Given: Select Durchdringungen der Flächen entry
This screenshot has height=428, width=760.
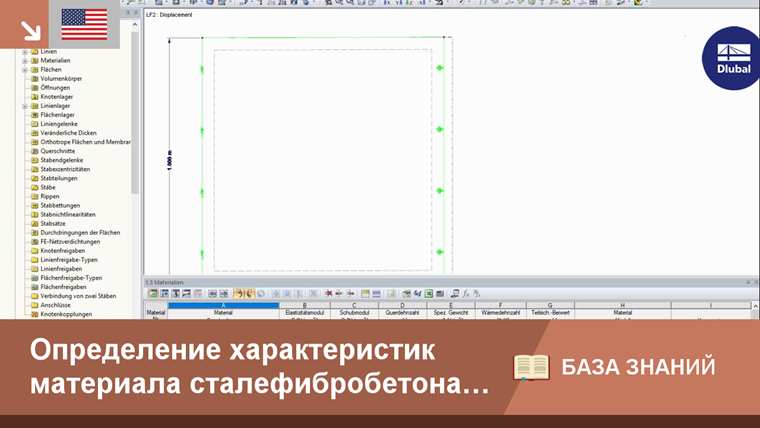Looking at the screenshot, I should [x=80, y=233].
